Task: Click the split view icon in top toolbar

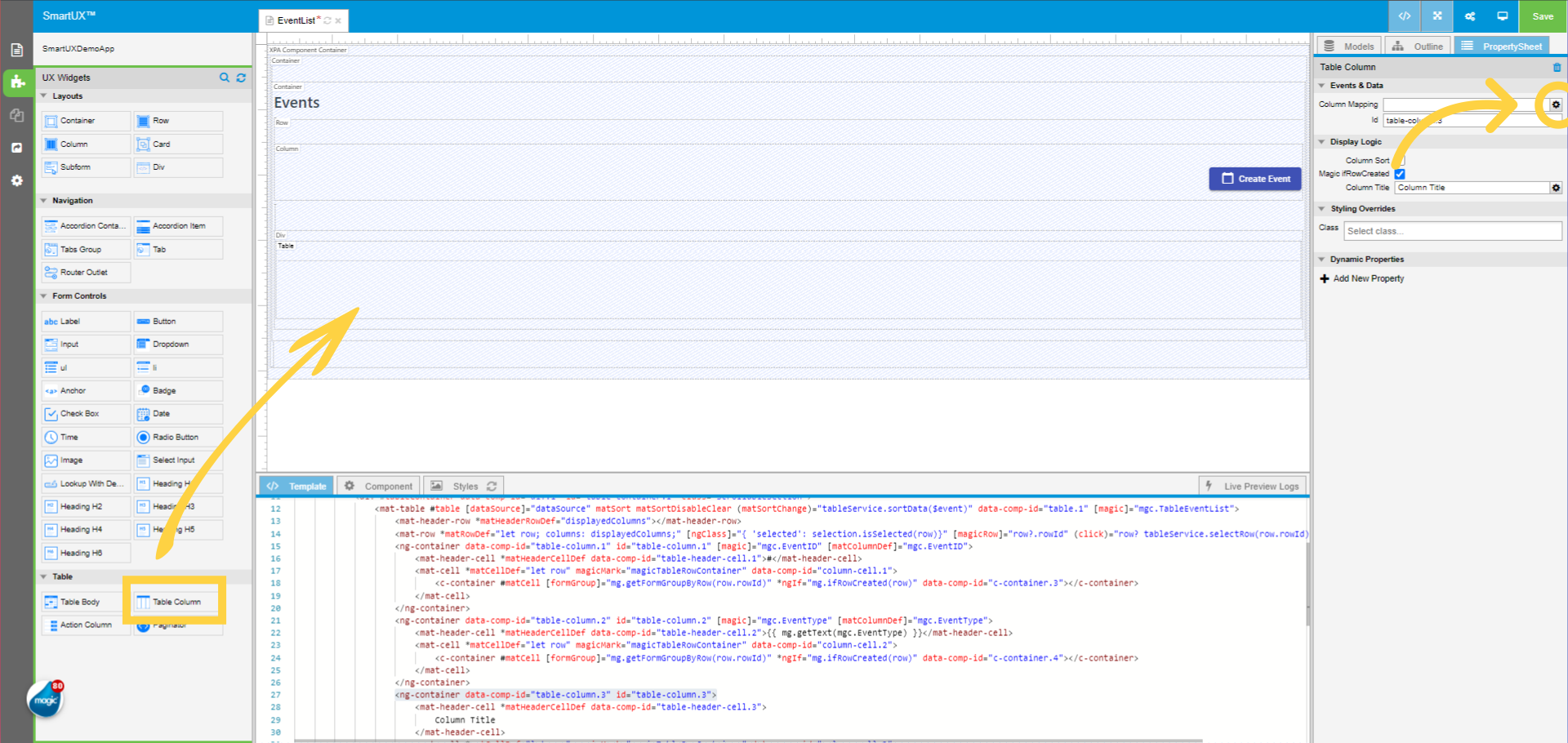Action: [1437, 16]
